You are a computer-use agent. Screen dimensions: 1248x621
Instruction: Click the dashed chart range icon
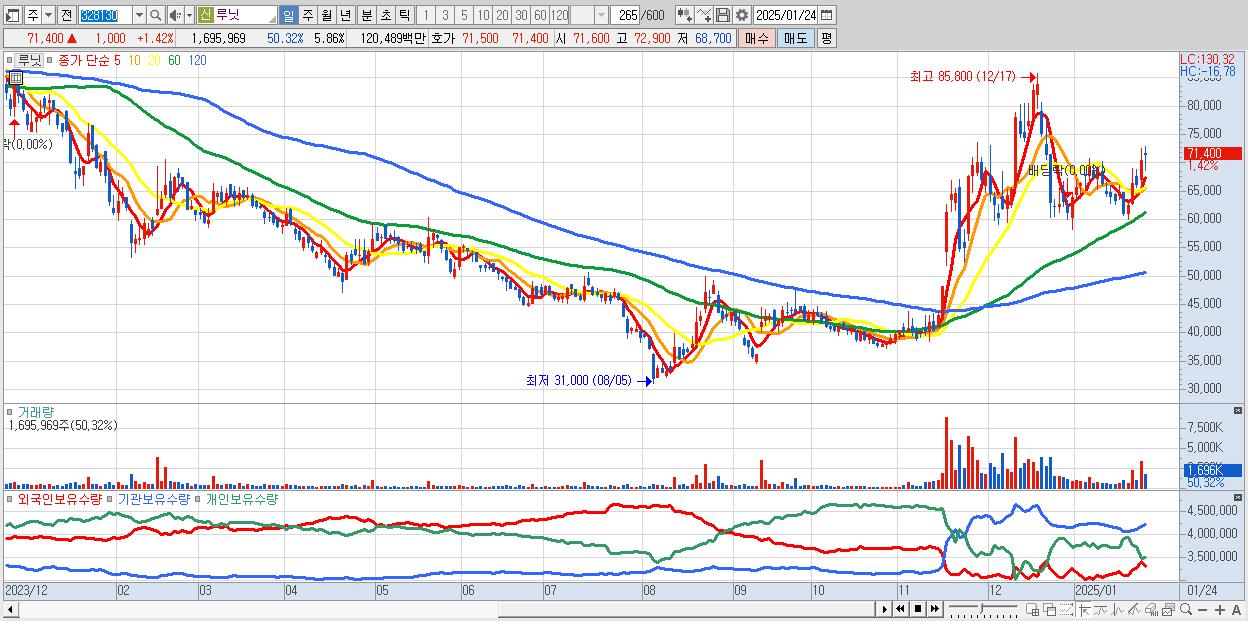coord(1066,609)
